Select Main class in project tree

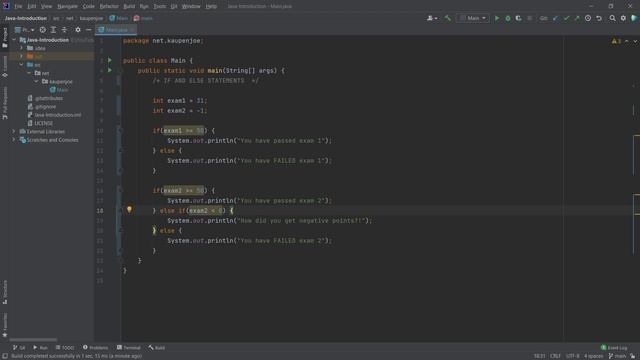tap(59, 90)
